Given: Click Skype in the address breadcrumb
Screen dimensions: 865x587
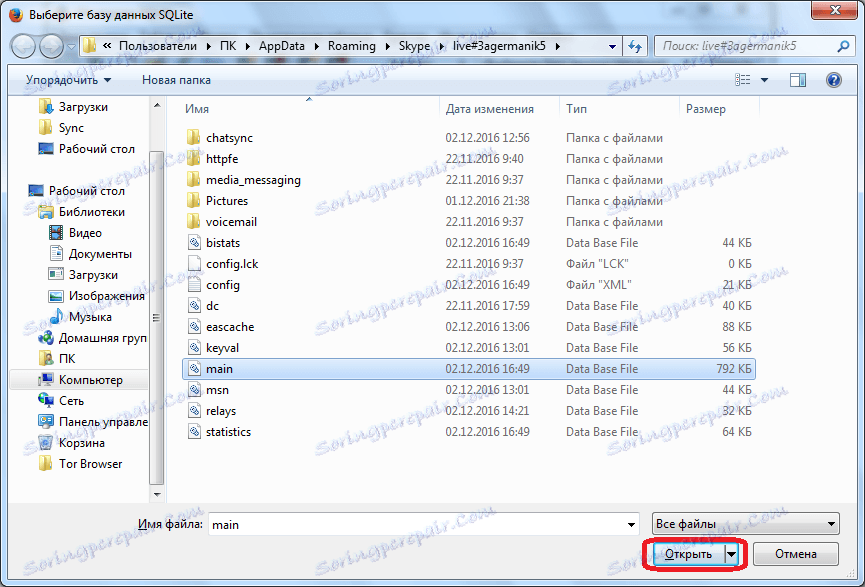Looking at the screenshot, I should (x=414, y=46).
